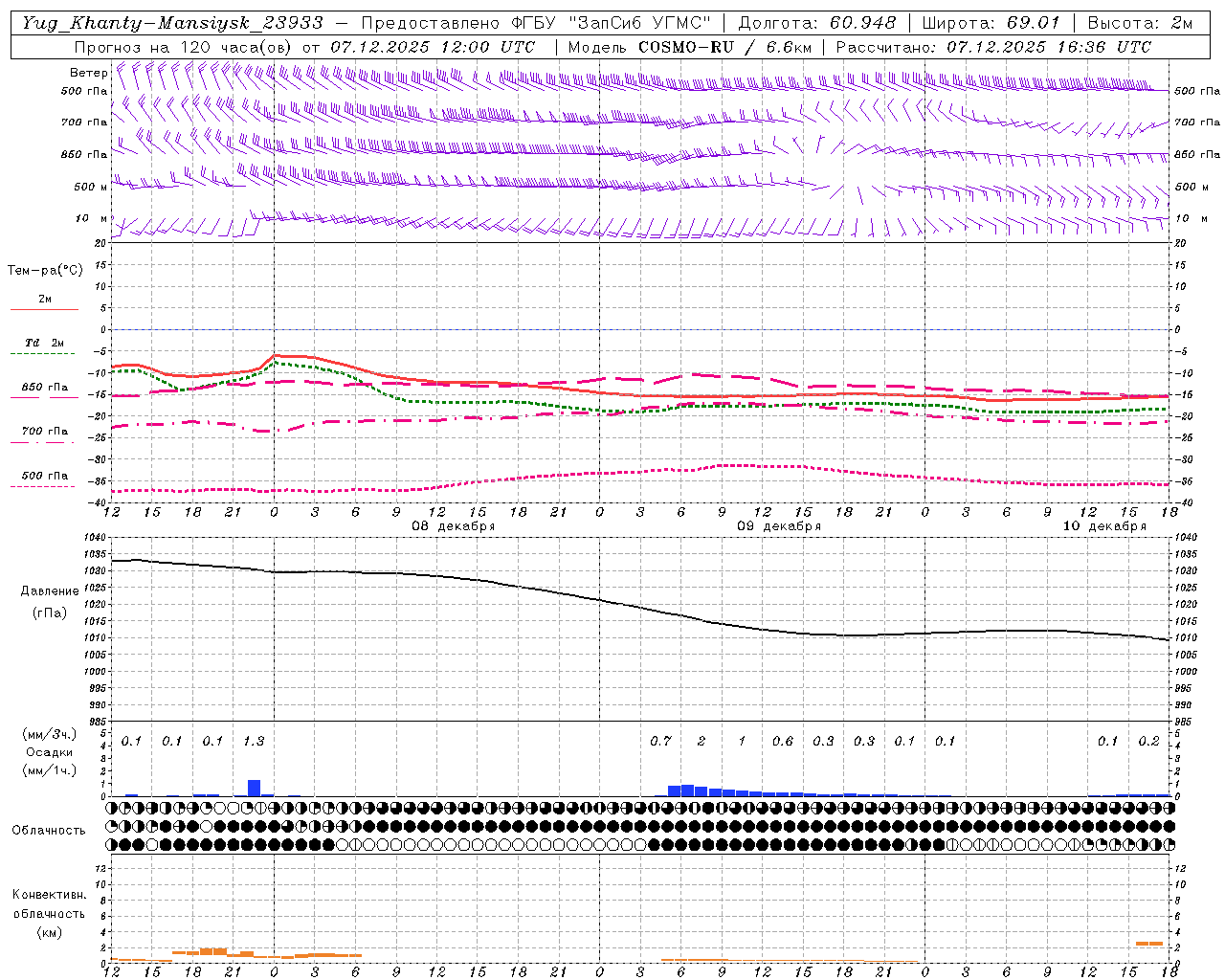Click the 09 декабря date label
The image size is (1225, 980).
(779, 526)
